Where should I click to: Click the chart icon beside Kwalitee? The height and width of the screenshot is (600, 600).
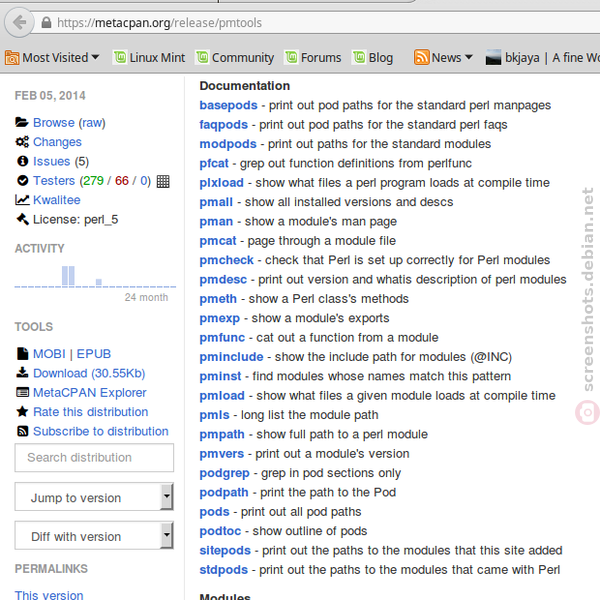(22, 200)
